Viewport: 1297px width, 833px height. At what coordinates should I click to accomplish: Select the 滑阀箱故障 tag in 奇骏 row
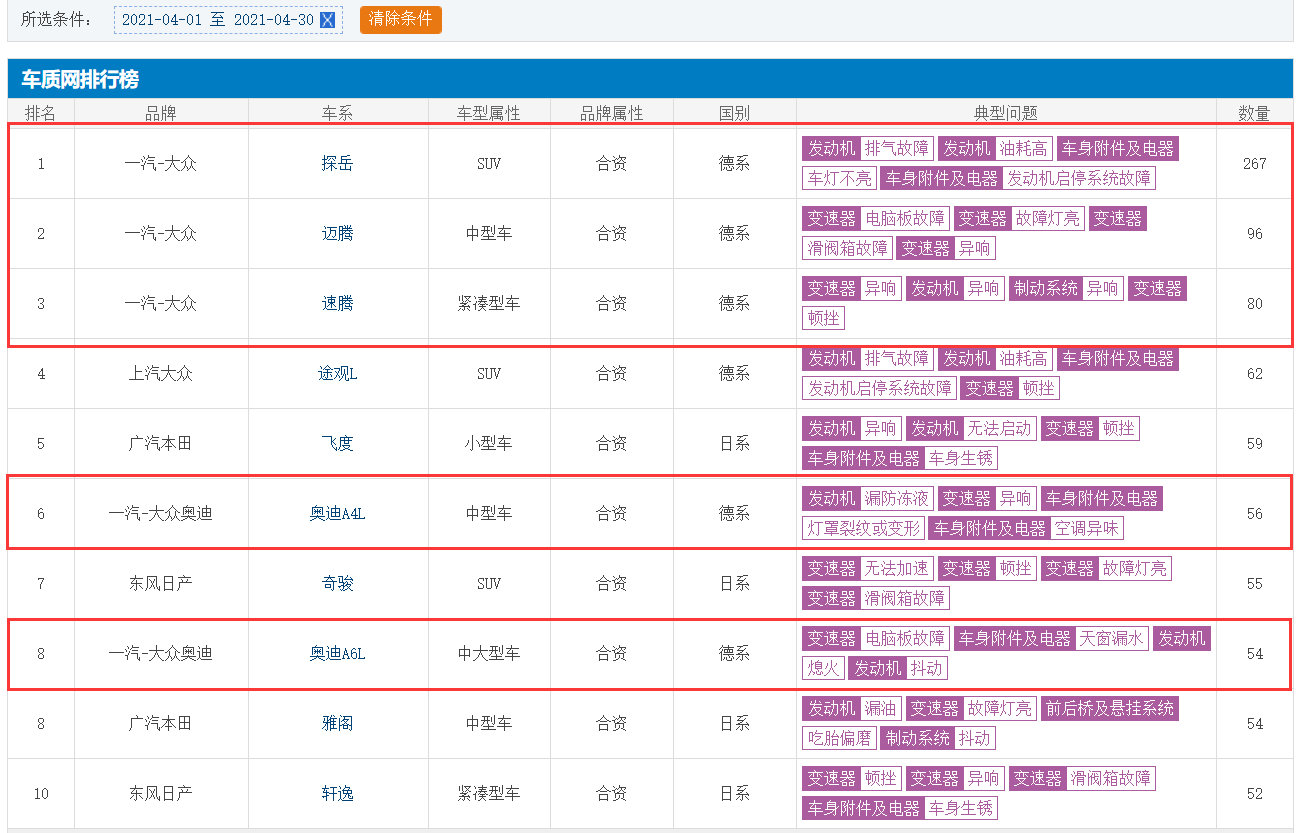click(905, 599)
